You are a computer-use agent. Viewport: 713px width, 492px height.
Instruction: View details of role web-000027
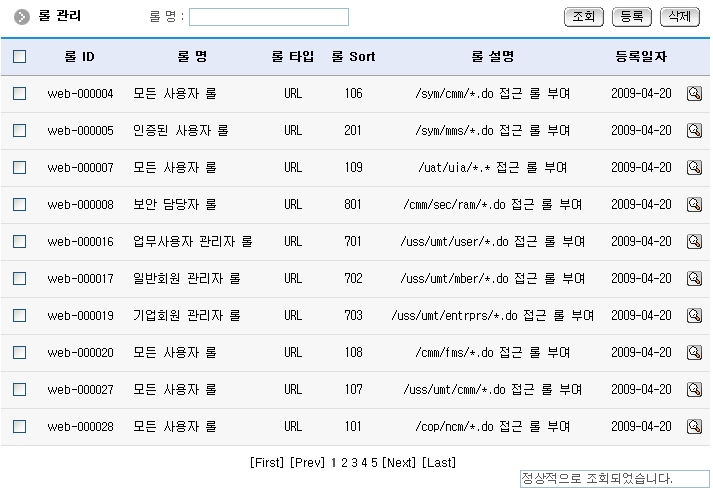click(x=694, y=389)
